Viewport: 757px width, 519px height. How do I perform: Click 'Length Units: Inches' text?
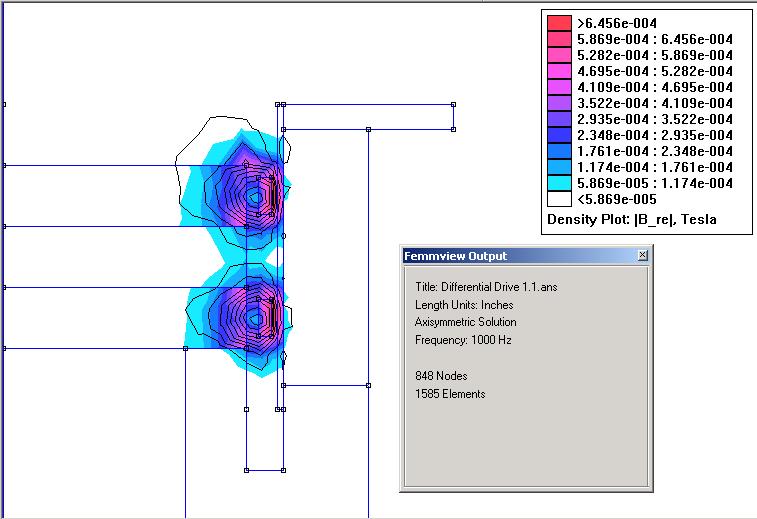[x=464, y=305]
